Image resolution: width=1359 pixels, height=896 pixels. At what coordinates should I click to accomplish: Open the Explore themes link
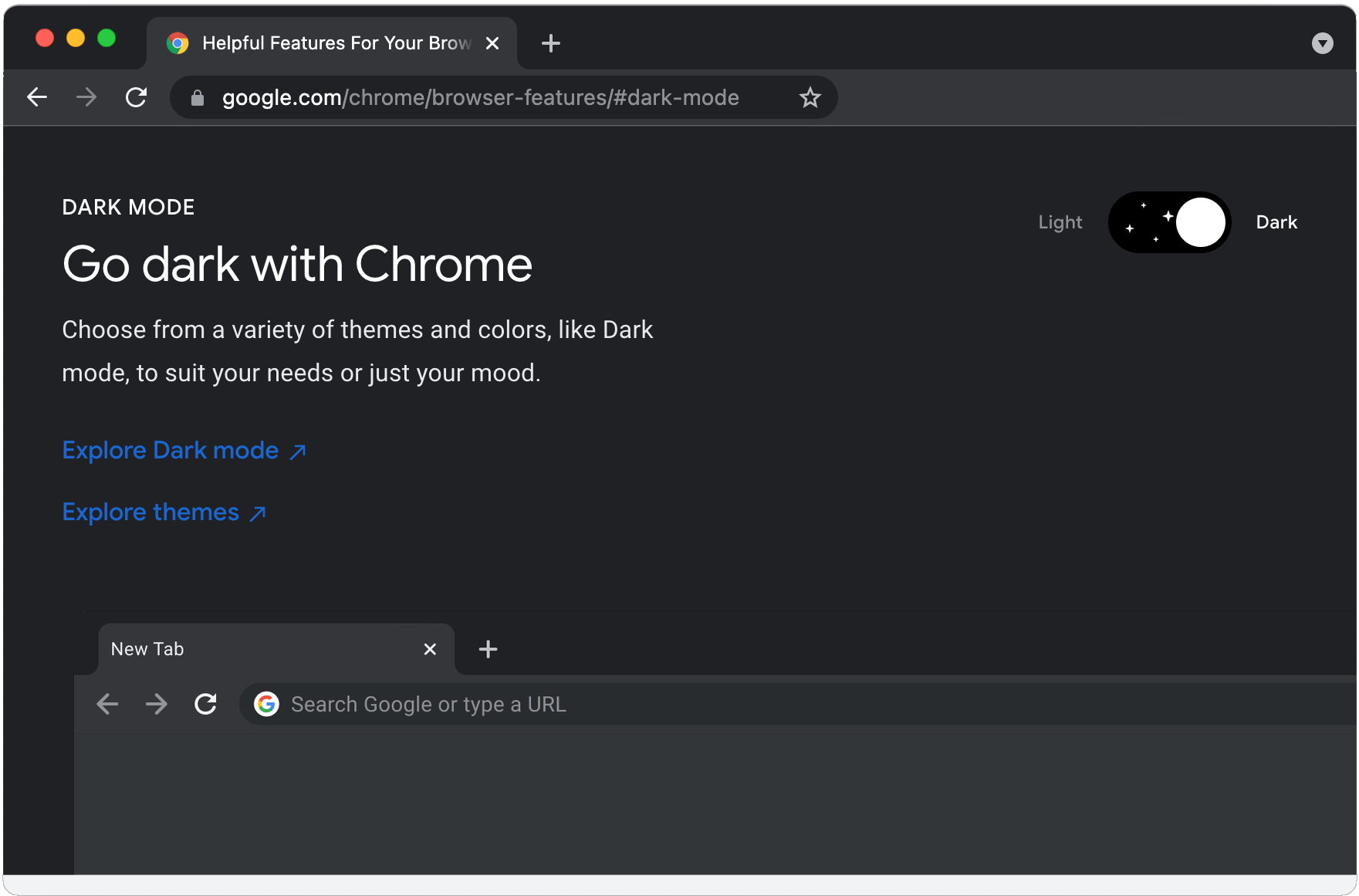tap(150, 512)
